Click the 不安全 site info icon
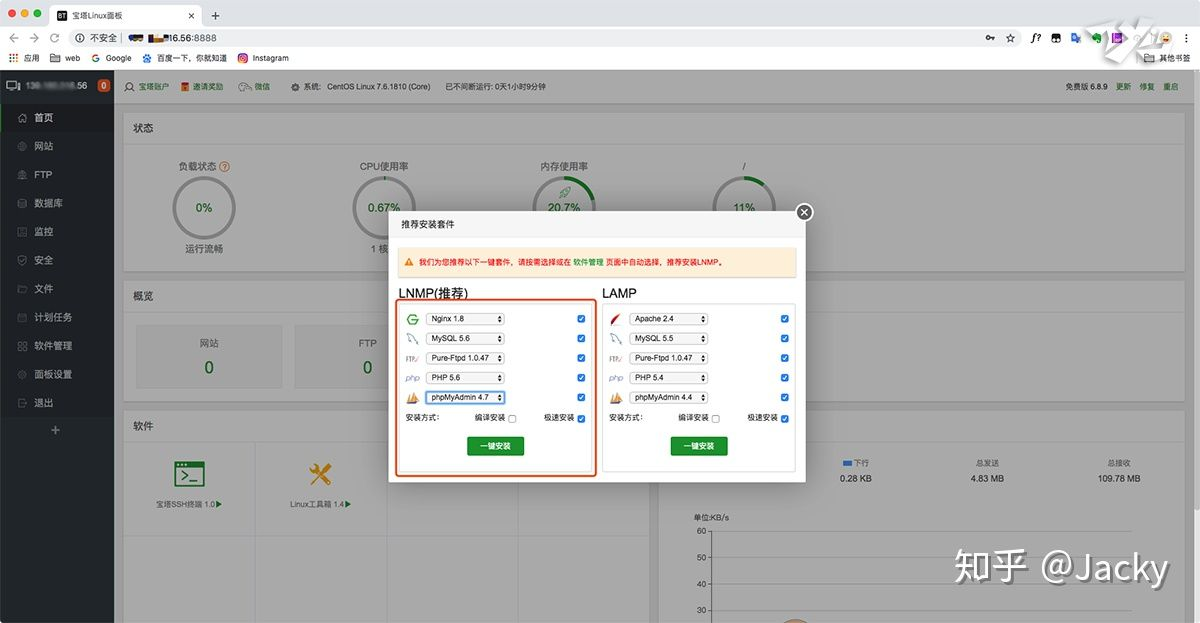Viewport: 1200px width, 623px height. pos(80,38)
